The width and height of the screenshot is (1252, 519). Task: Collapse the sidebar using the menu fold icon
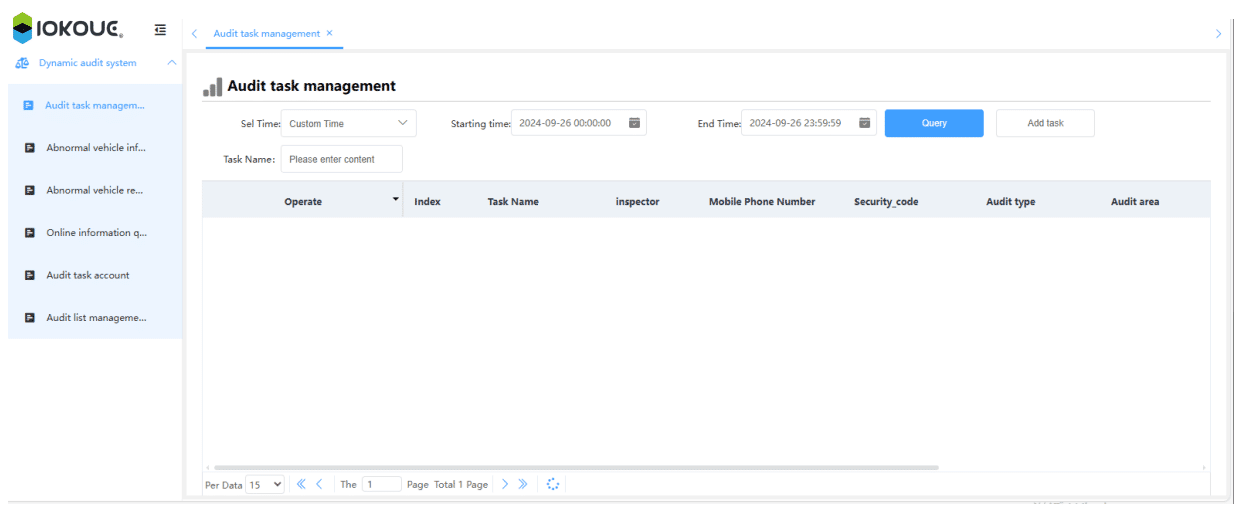pyautogui.click(x=160, y=31)
